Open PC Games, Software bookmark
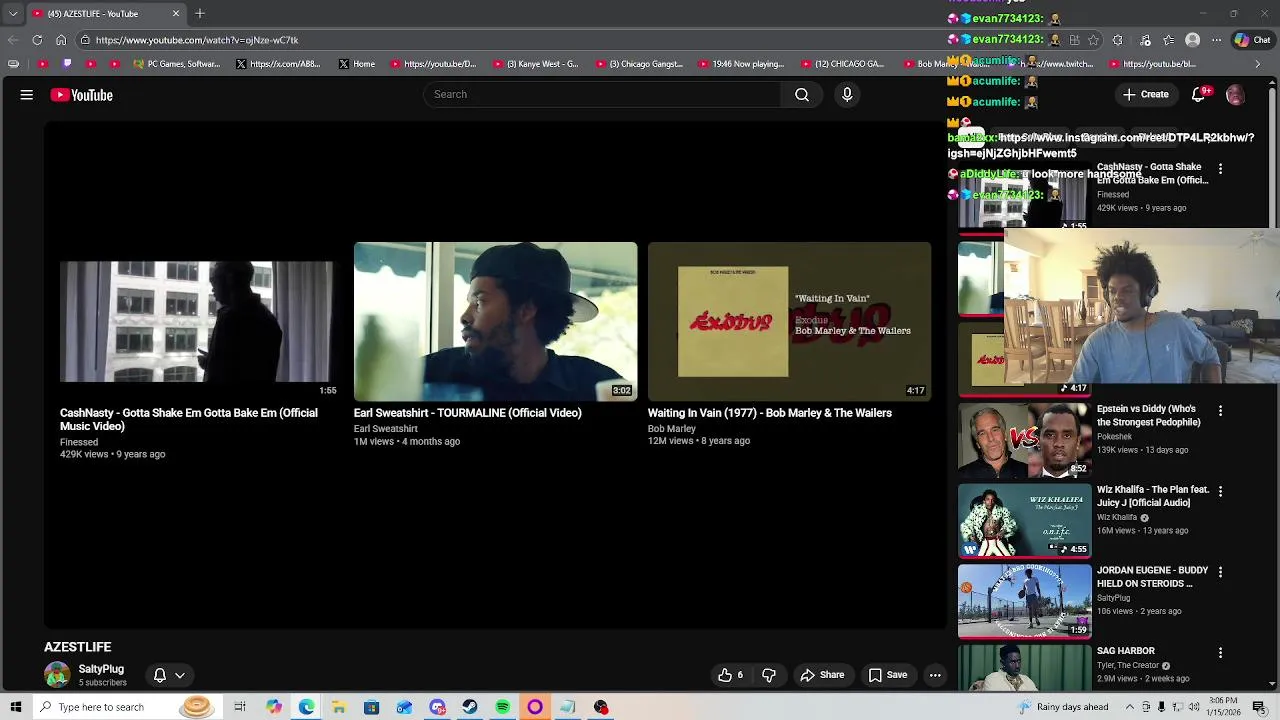This screenshot has width=1280, height=720. point(175,64)
